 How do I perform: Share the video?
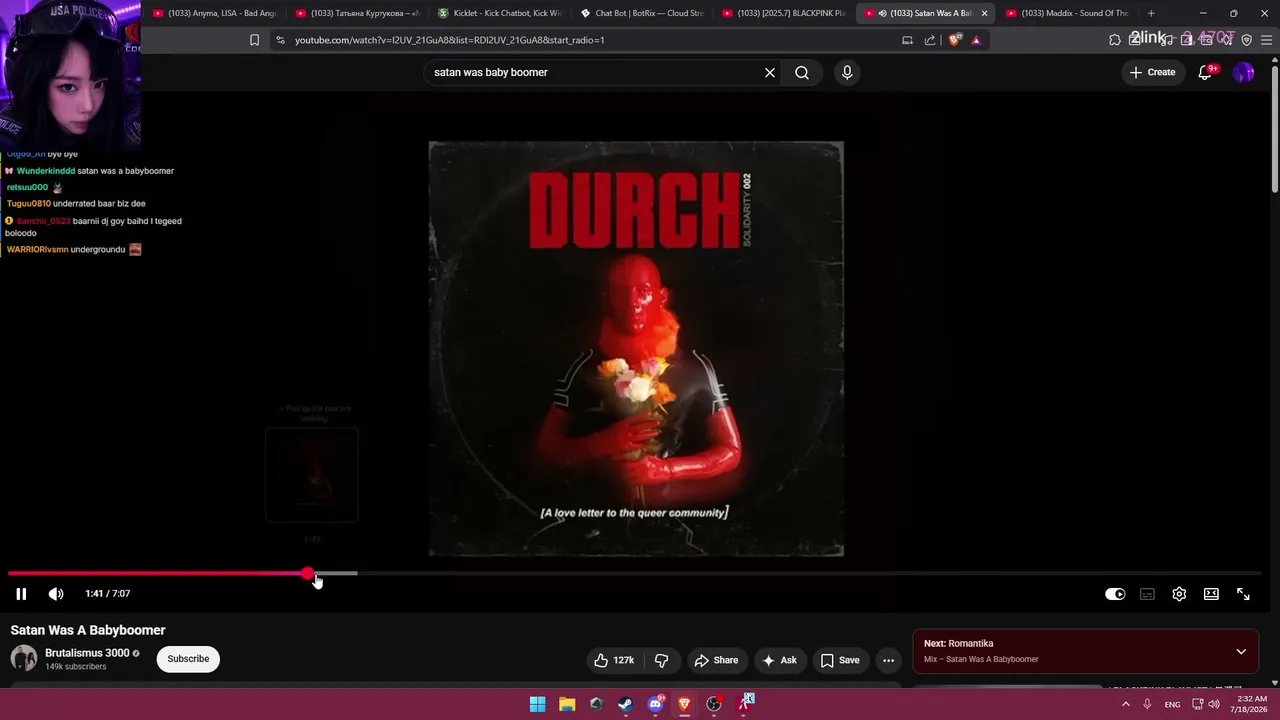click(716, 660)
